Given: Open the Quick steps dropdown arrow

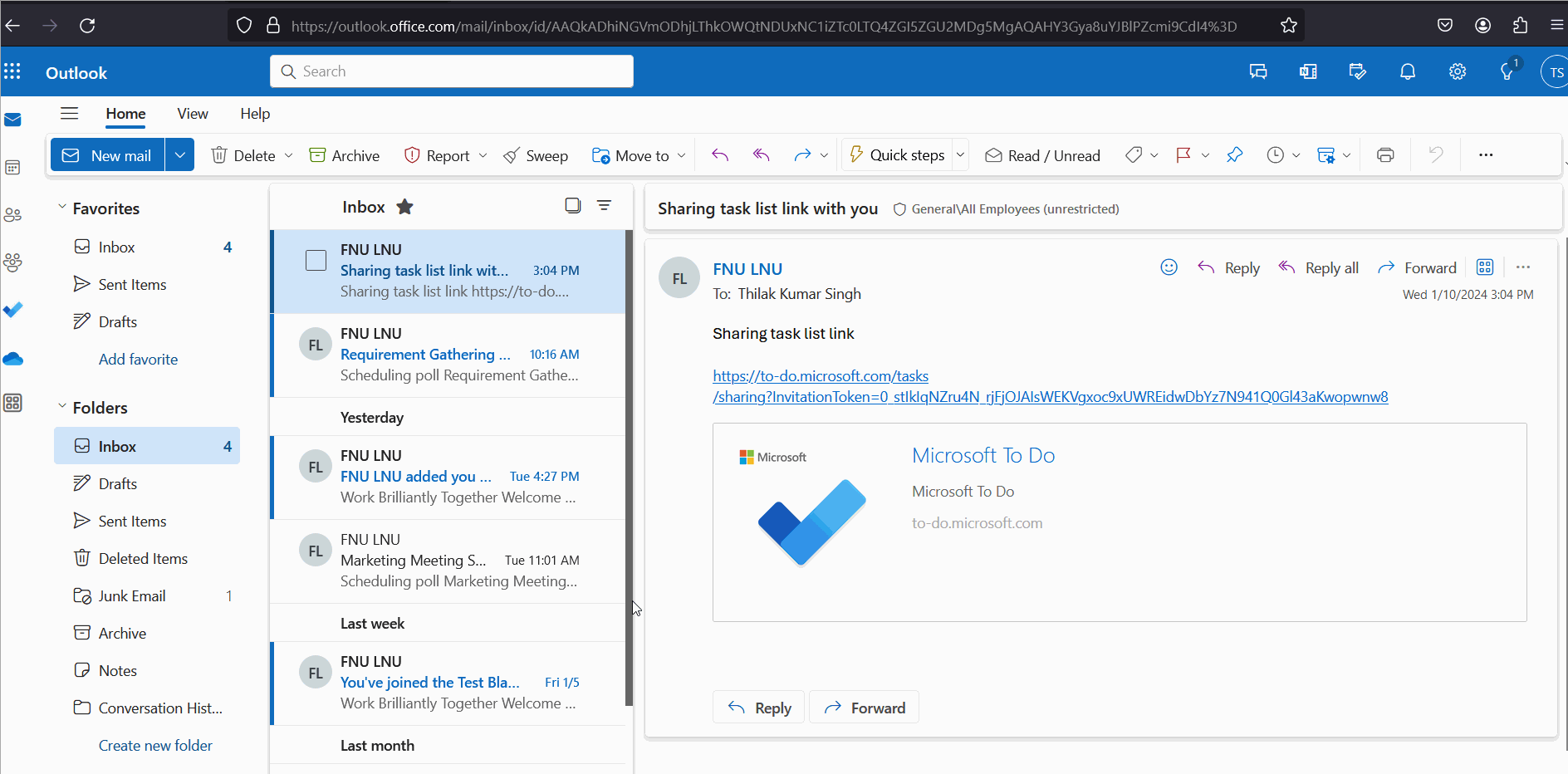Looking at the screenshot, I should click(960, 154).
